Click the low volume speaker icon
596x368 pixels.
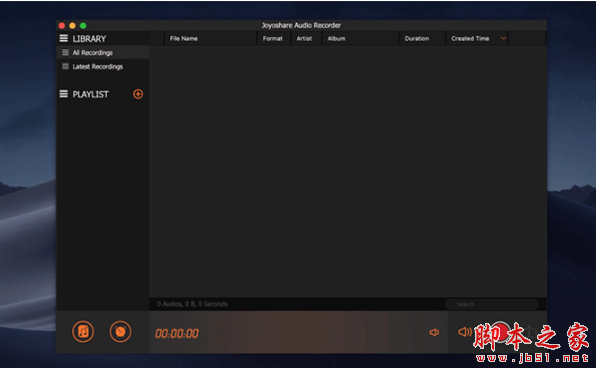[x=434, y=332]
